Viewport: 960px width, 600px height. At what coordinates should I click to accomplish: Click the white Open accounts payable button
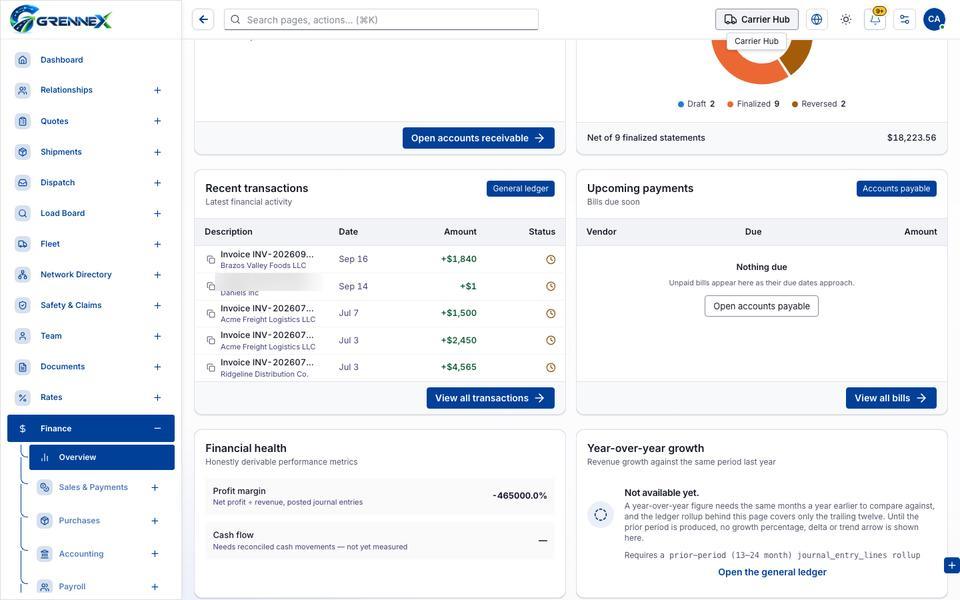point(762,306)
